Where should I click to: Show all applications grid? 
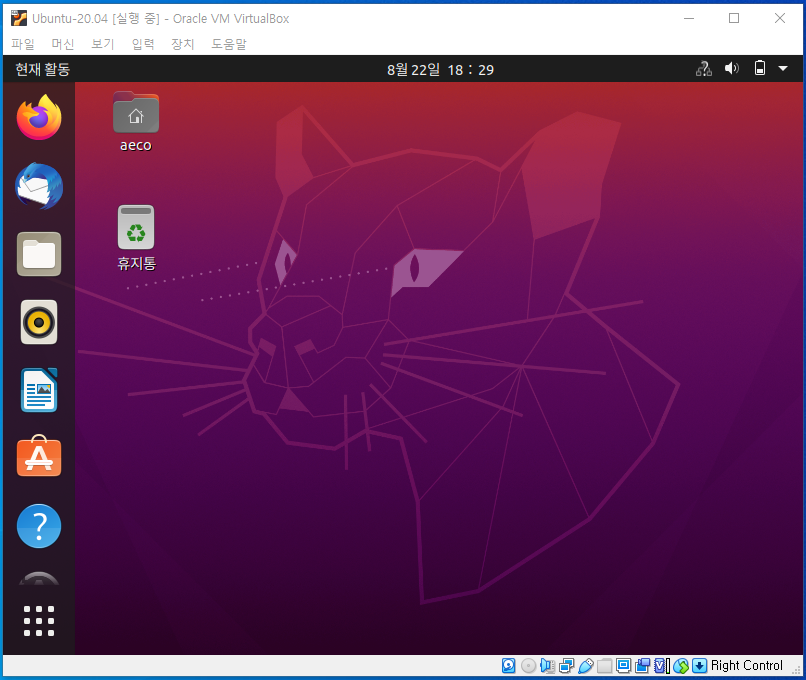click(x=39, y=620)
